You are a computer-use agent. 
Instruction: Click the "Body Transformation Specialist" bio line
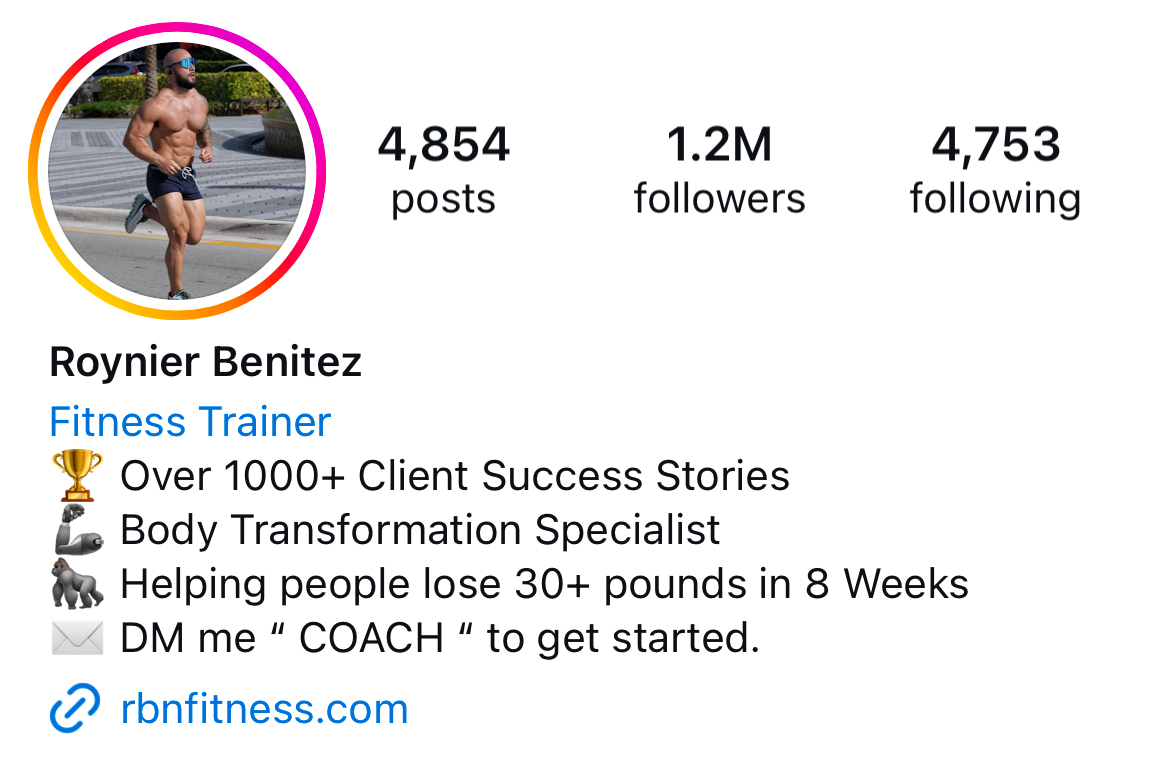[420, 530]
